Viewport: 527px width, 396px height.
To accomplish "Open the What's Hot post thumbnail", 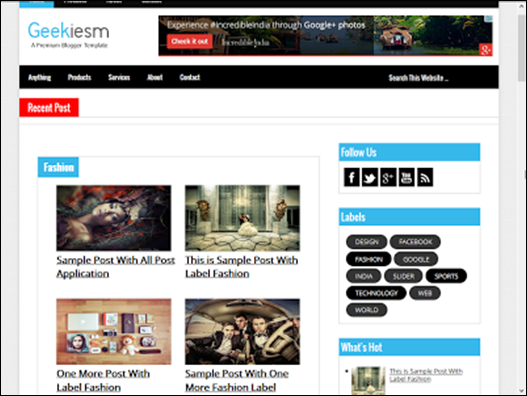I will [368, 380].
